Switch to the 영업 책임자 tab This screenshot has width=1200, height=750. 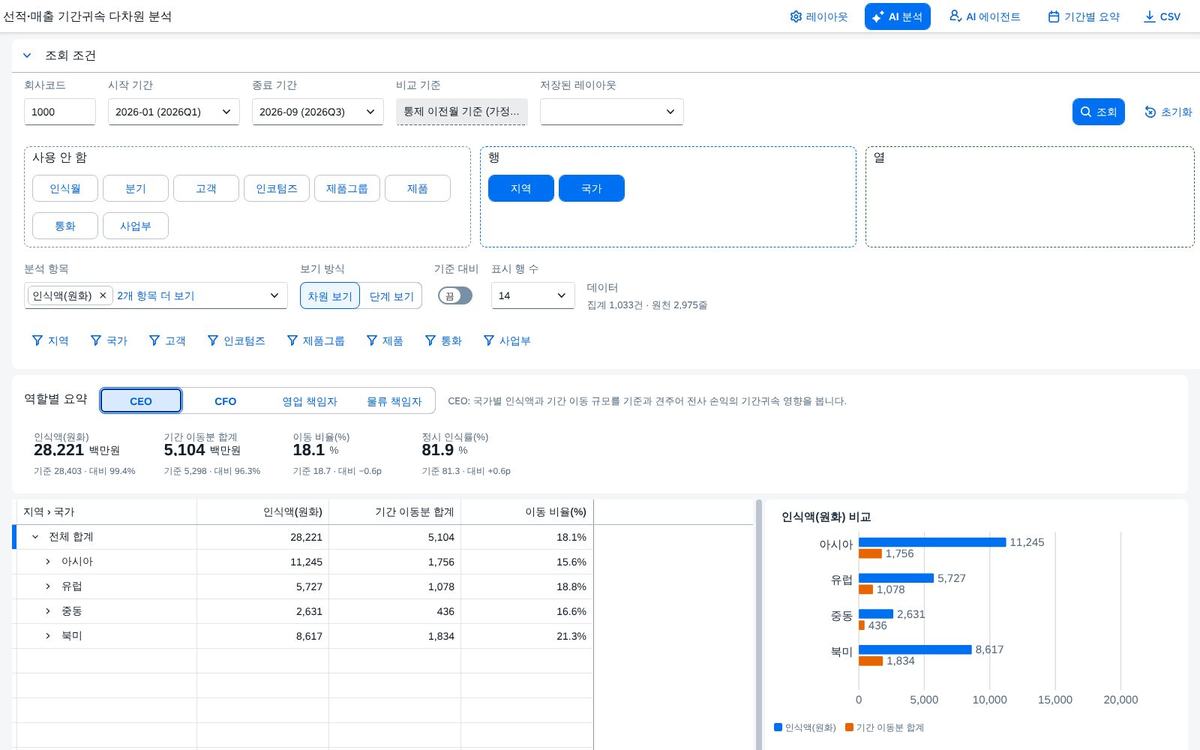pyautogui.click(x=309, y=401)
